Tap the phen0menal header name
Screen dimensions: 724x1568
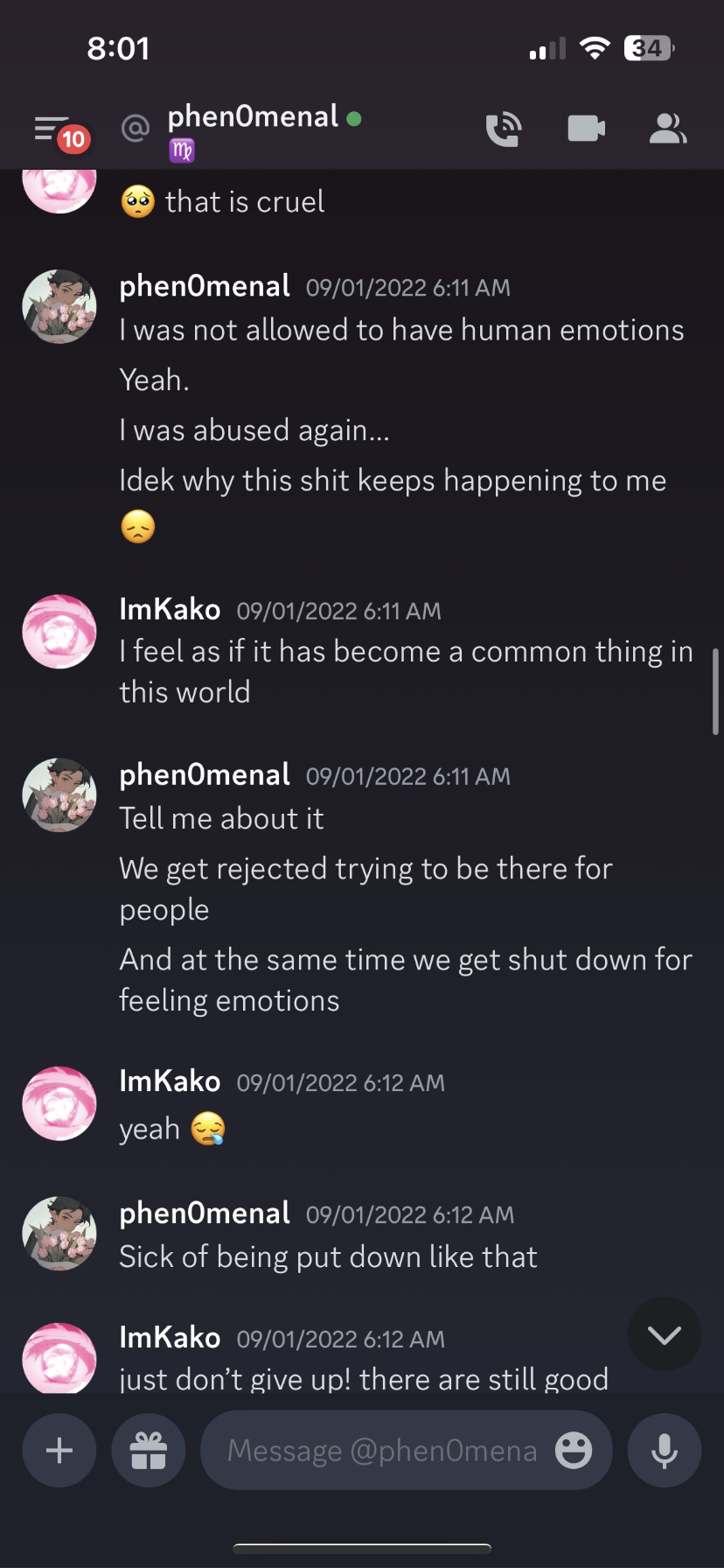point(252,116)
